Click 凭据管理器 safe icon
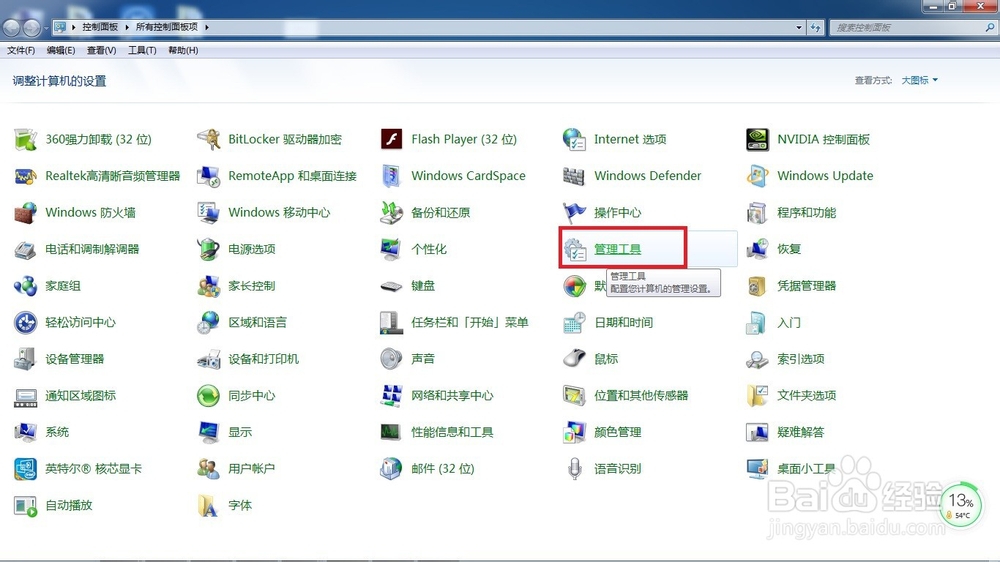 tap(758, 285)
